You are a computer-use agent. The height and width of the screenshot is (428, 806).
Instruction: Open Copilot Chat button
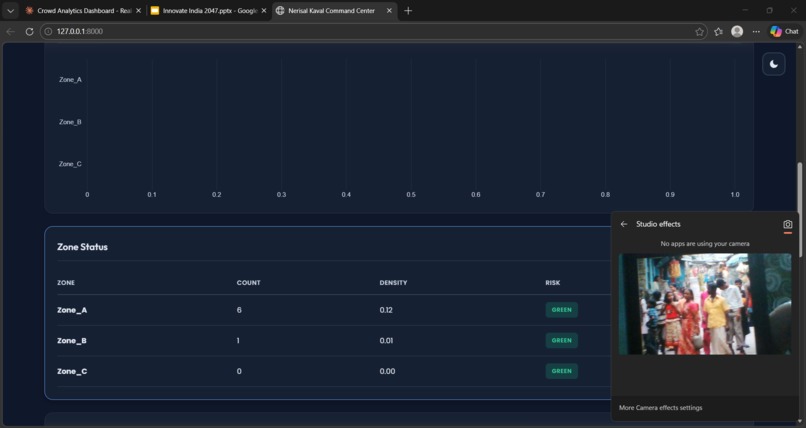[x=784, y=31]
